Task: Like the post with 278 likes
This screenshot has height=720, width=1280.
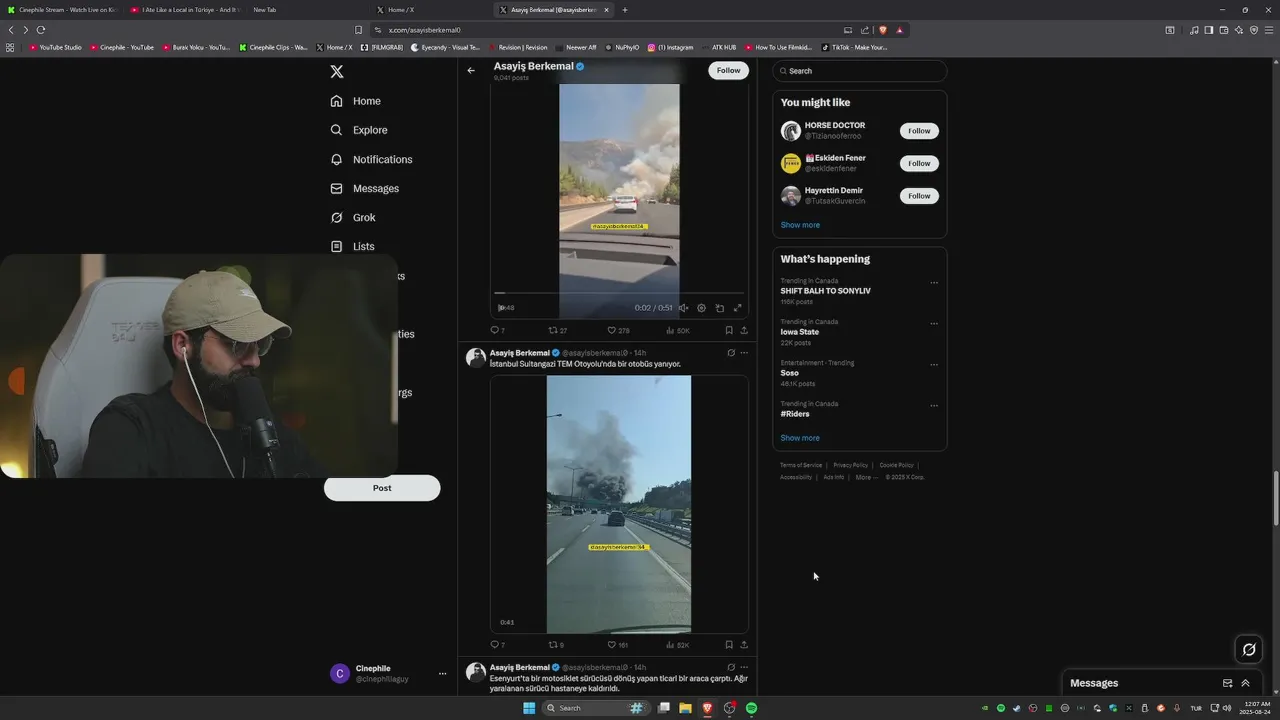Action: [x=618, y=330]
